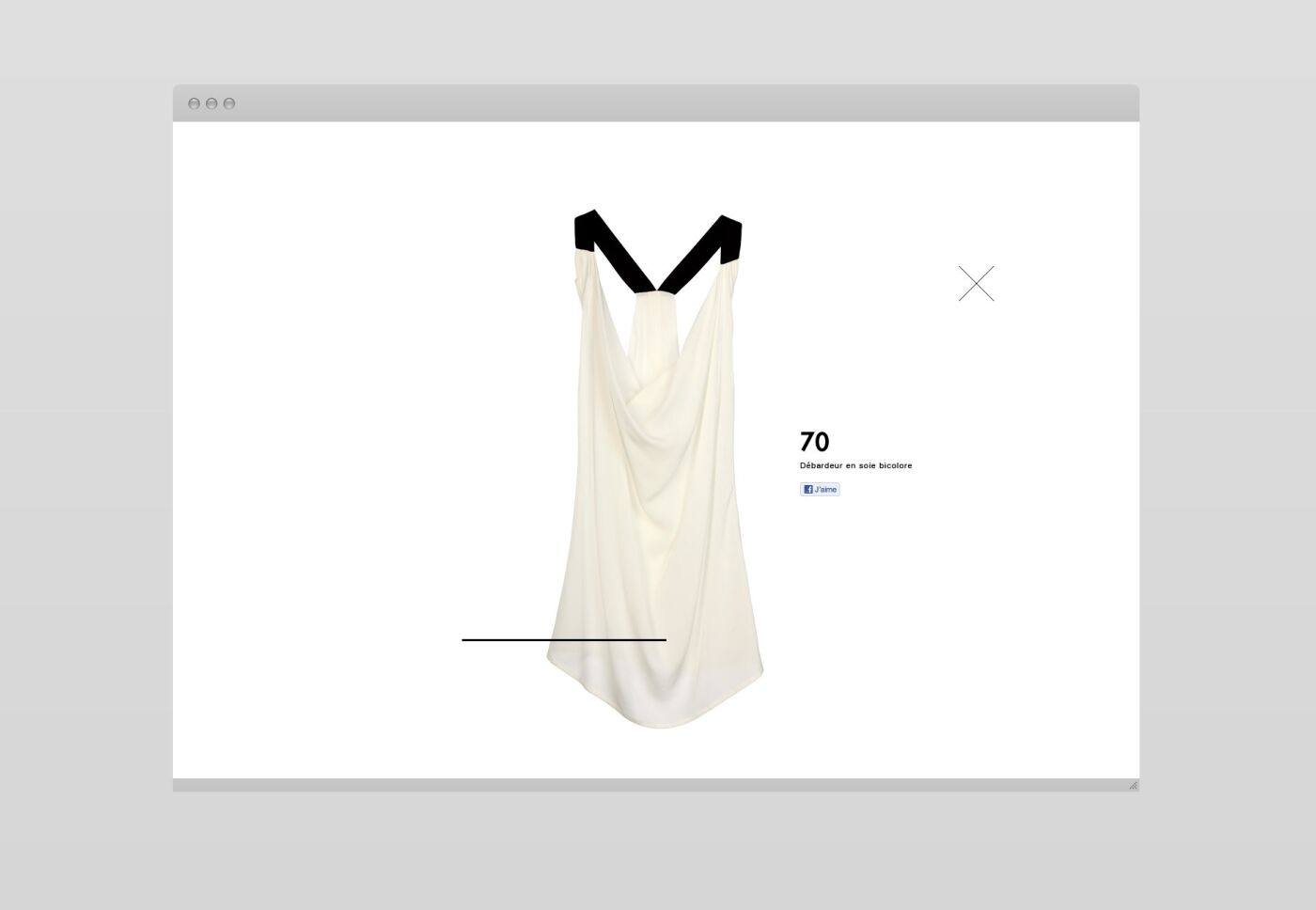Click the second window control dot

pyautogui.click(x=211, y=103)
